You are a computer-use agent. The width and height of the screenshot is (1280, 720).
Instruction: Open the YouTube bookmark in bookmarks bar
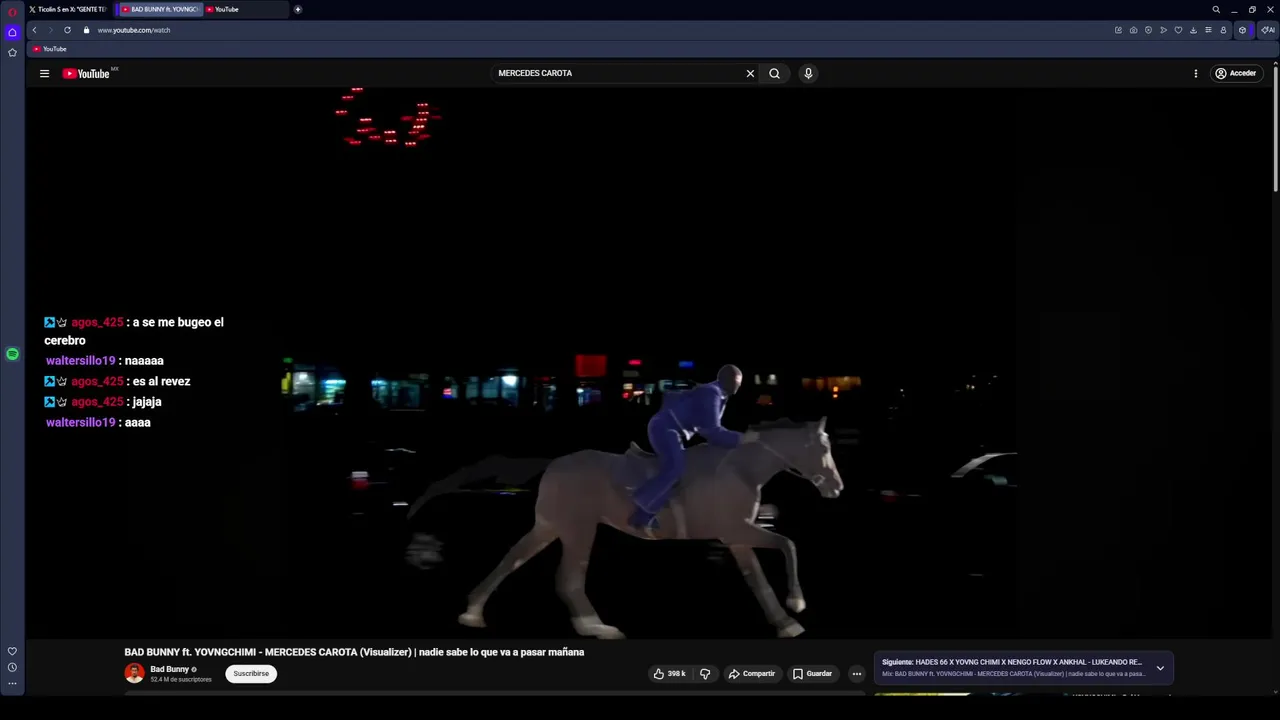tap(49, 49)
